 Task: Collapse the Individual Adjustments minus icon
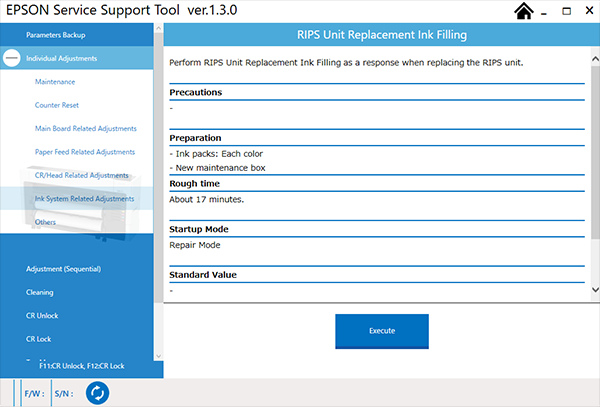tap(11, 58)
